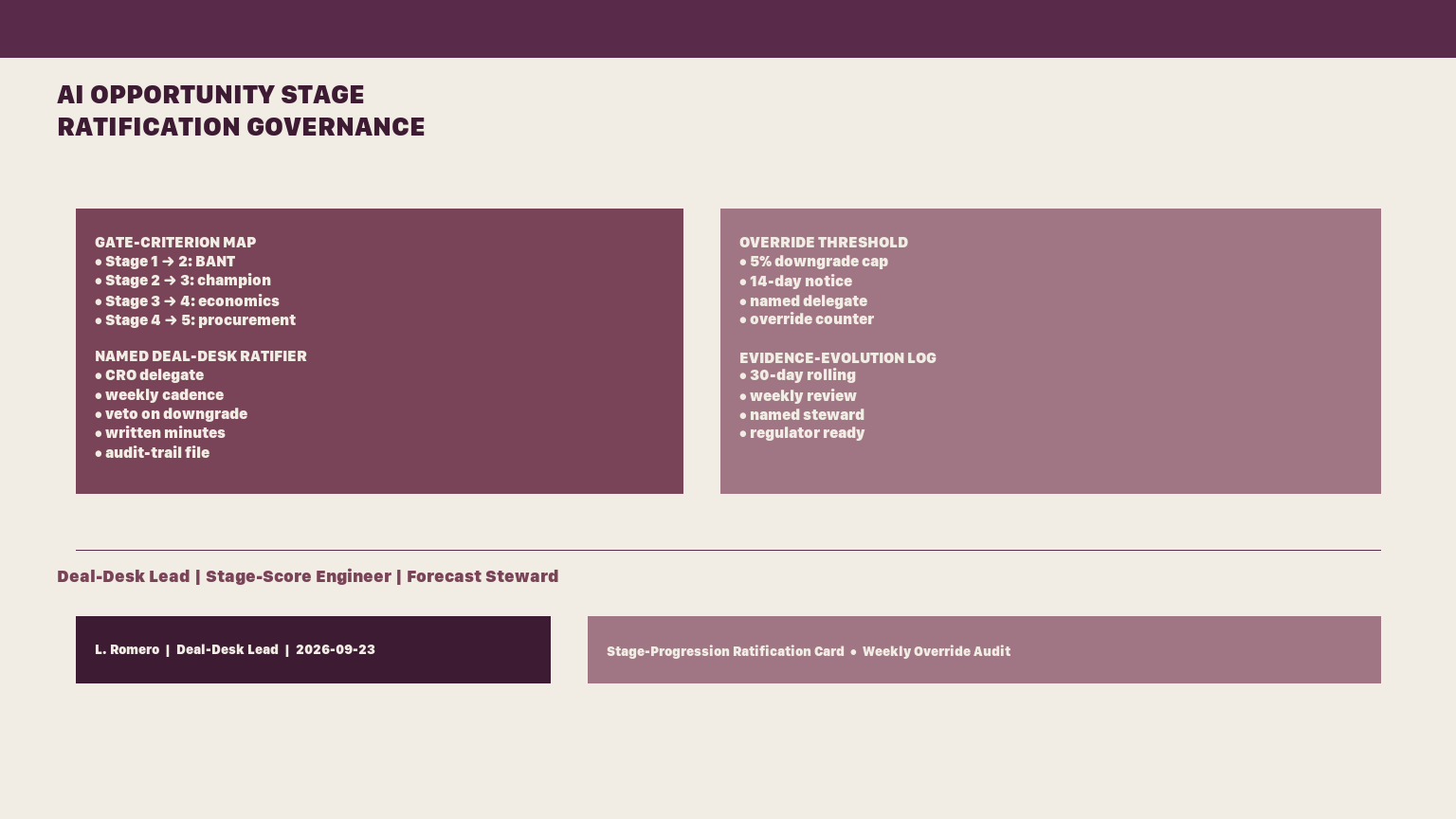Viewport: 1456px width, 819px height.
Task: Click the 'OVERRIDE THRESHOLD' heading
Action: (x=824, y=243)
